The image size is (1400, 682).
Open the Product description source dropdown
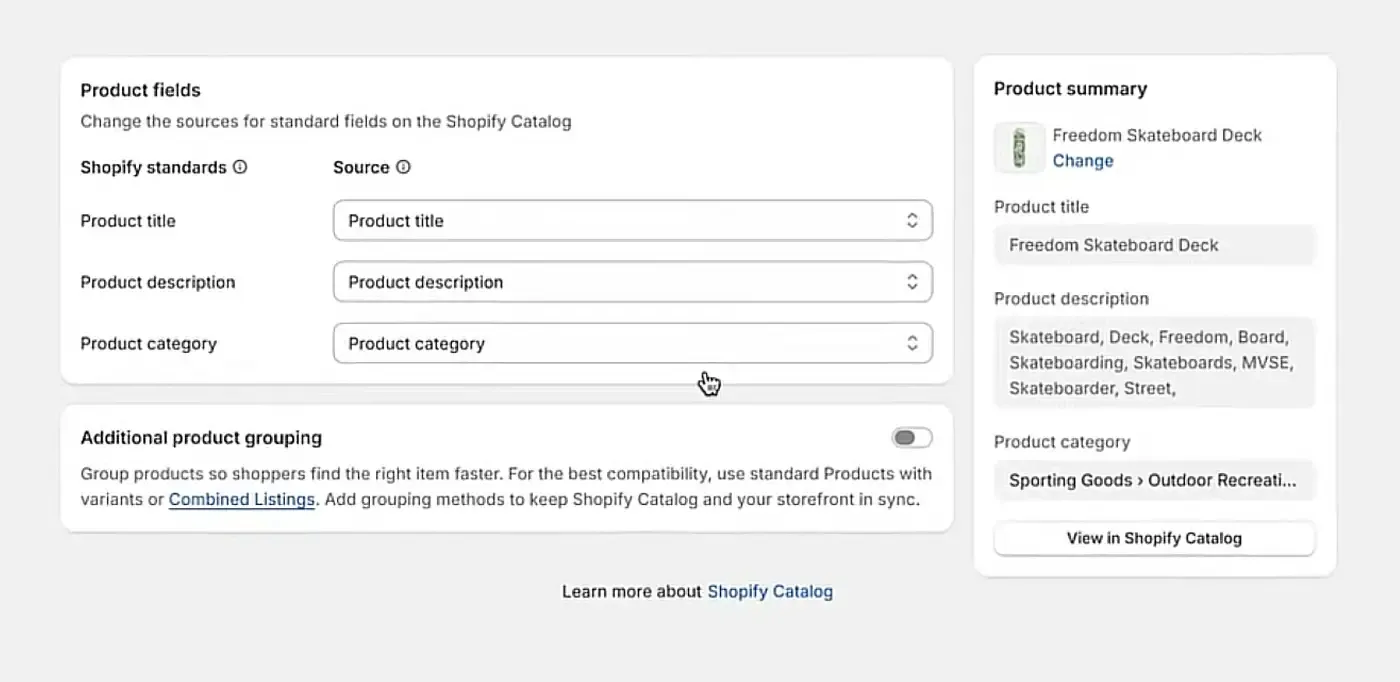click(632, 282)
